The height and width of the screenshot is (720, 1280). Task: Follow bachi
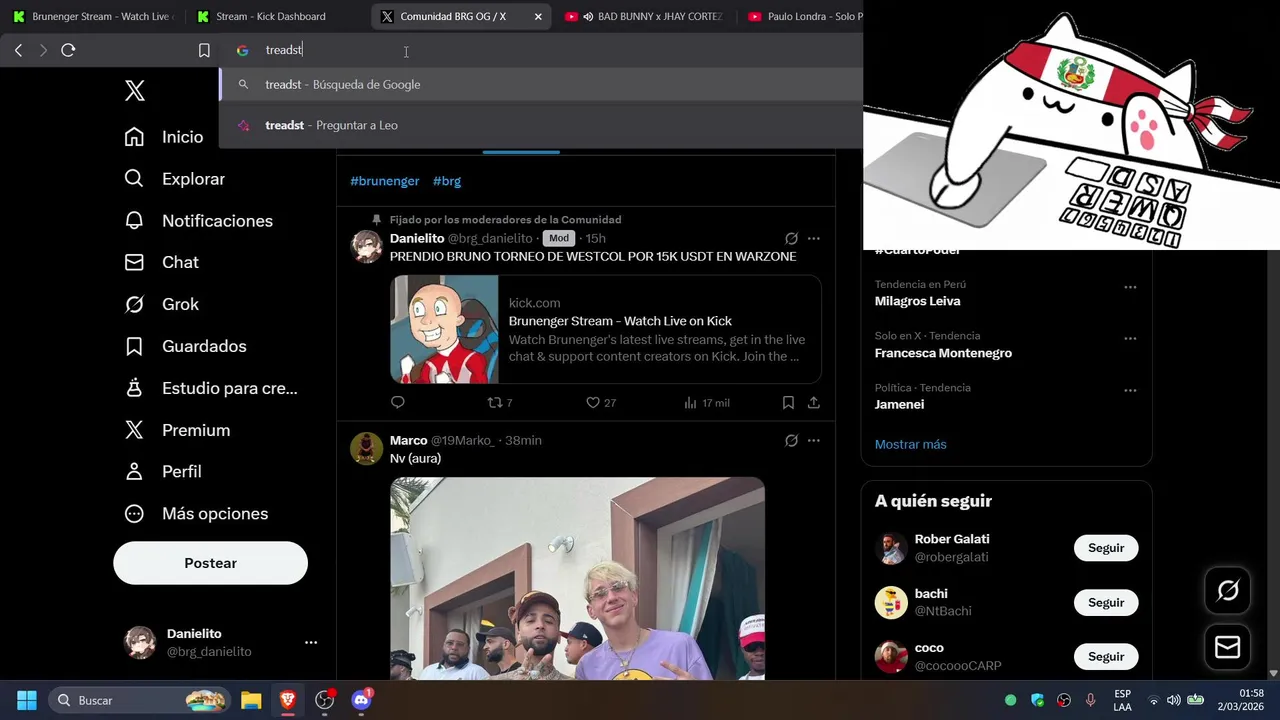(x=1106, y=602)
